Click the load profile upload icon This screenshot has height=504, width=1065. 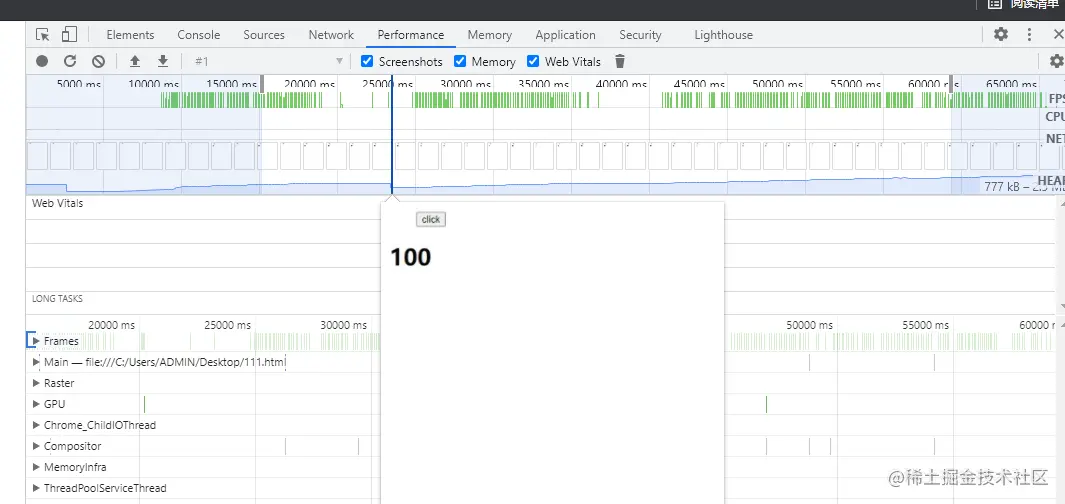point(134,61)
